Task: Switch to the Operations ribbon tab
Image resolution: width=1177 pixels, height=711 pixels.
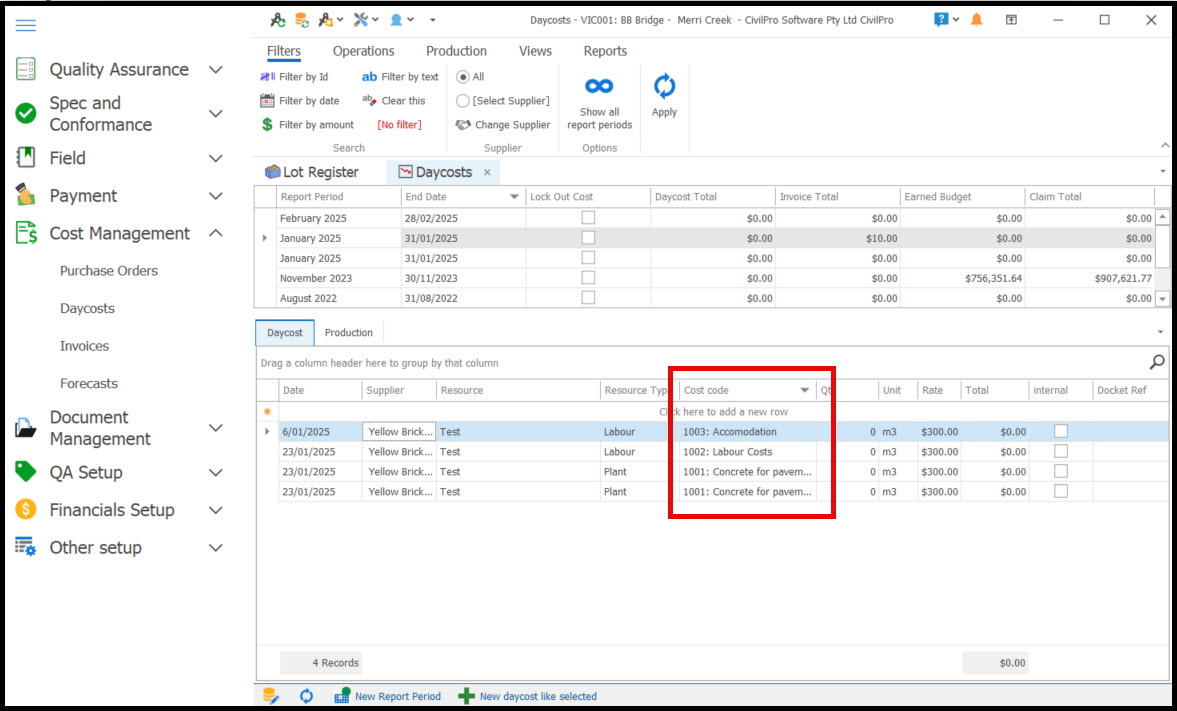Action: click(363, 51)
